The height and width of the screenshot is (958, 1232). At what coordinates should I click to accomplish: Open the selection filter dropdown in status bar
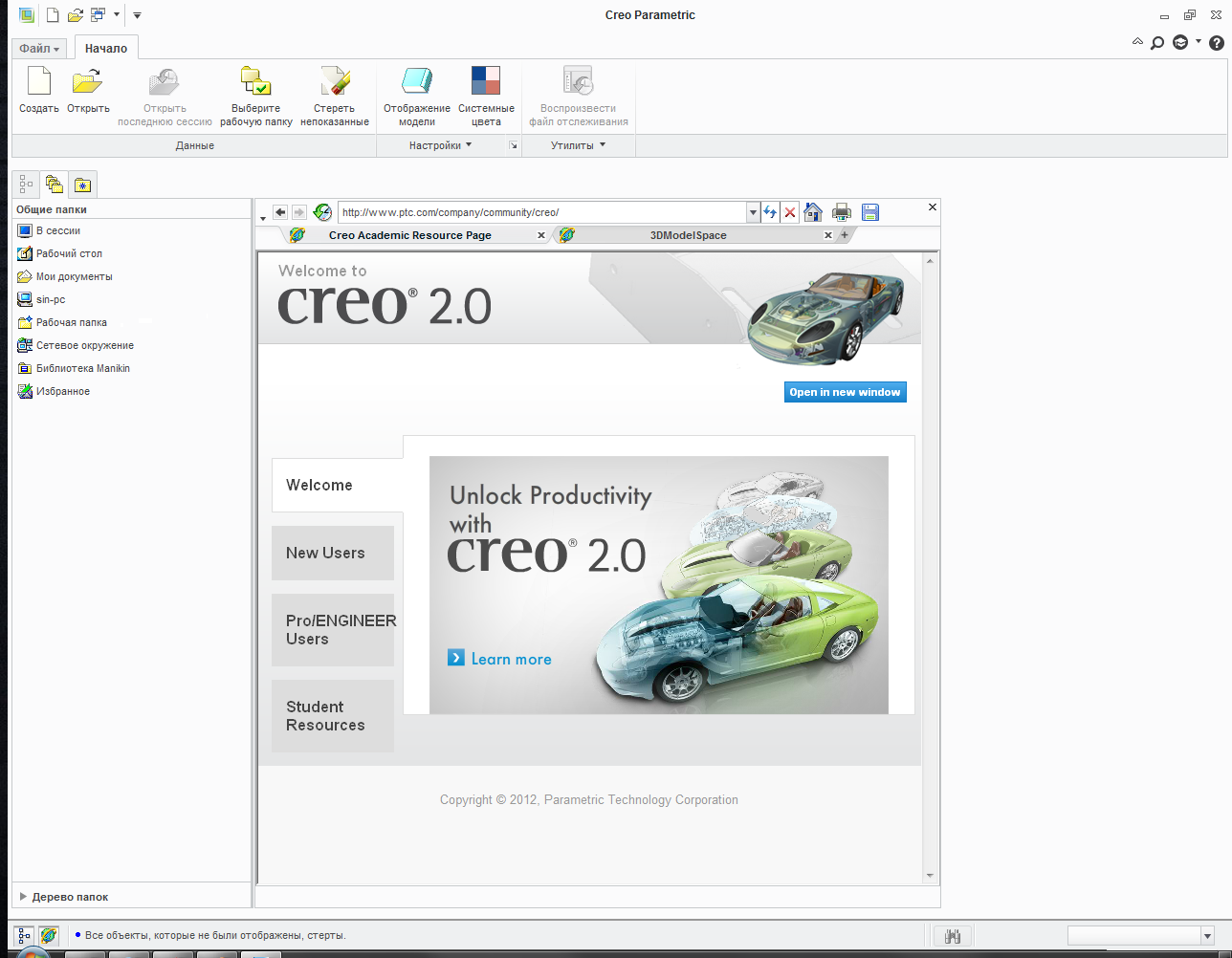pos(1207,936)
